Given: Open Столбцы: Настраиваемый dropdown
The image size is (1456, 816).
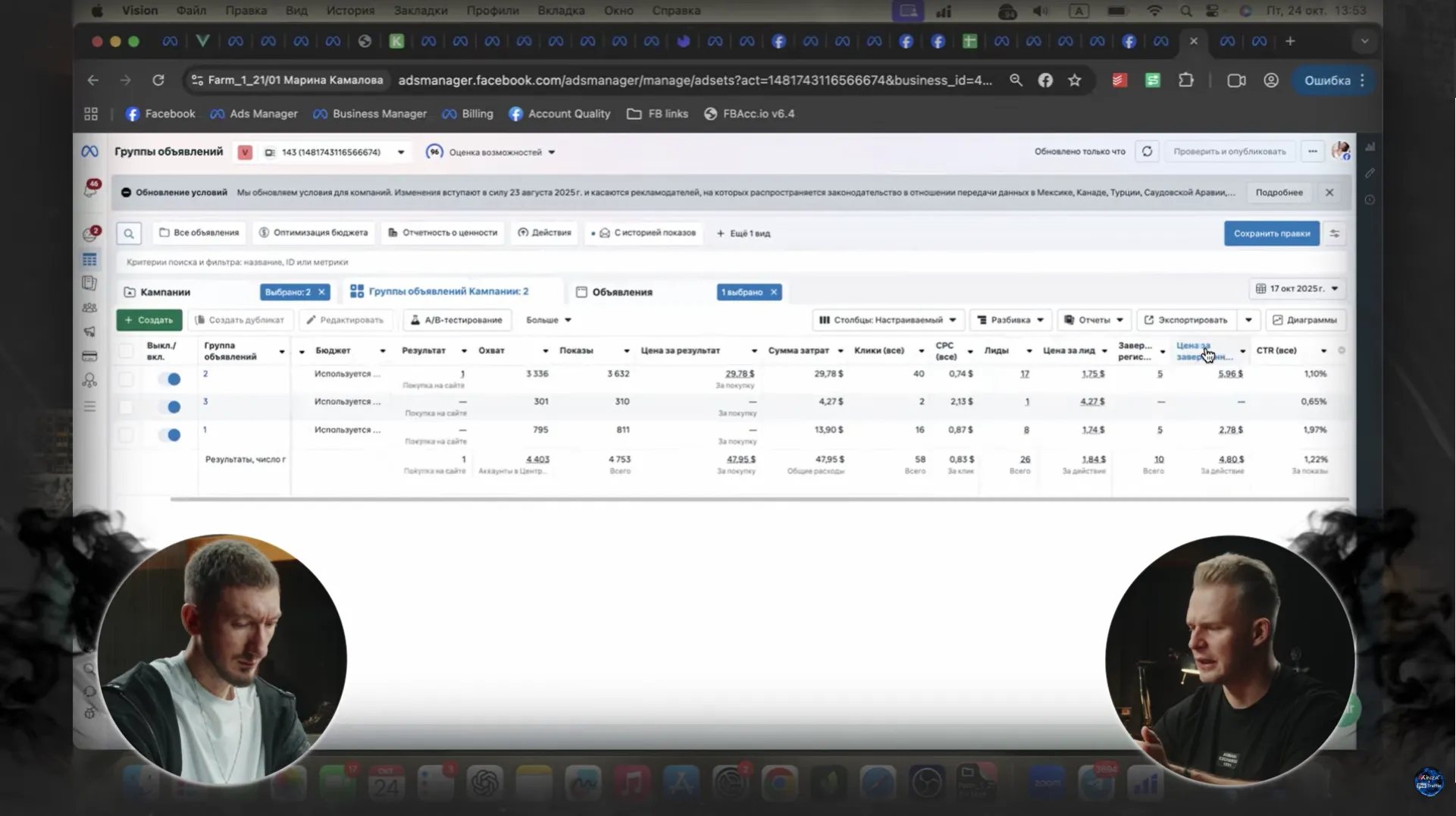Looking at the screenshot, I should [x=888, y=320].
